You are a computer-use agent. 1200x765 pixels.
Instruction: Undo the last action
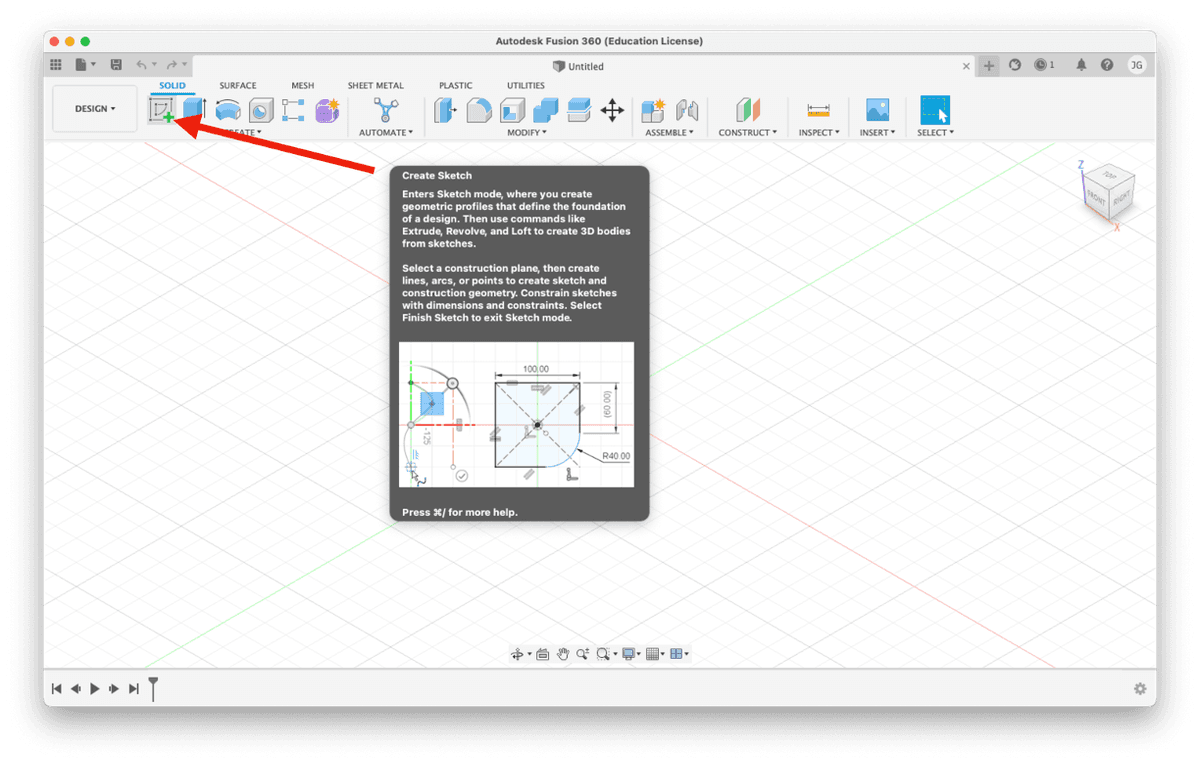coord(144,65)
